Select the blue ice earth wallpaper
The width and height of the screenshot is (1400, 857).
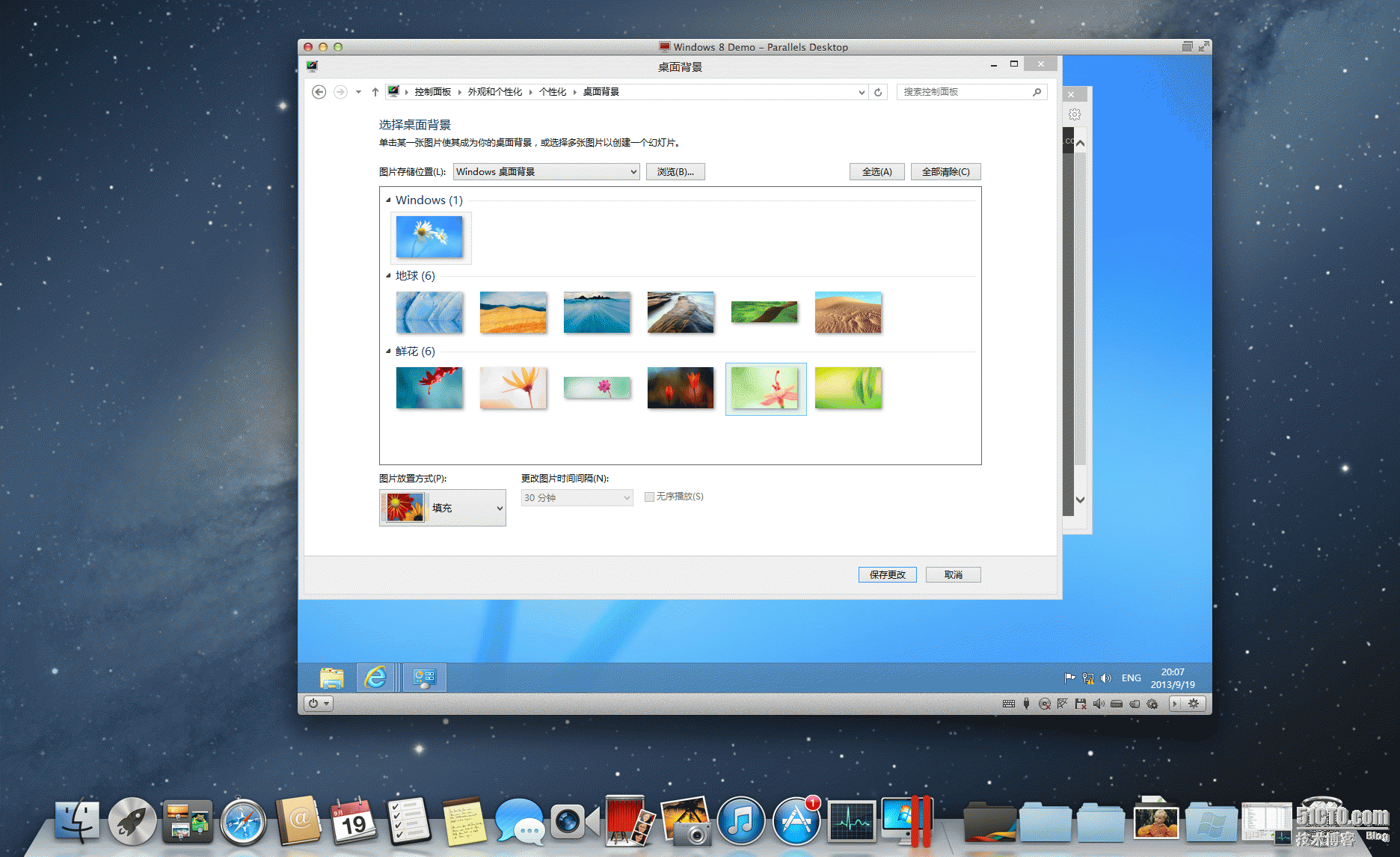(x=430, y=313)
